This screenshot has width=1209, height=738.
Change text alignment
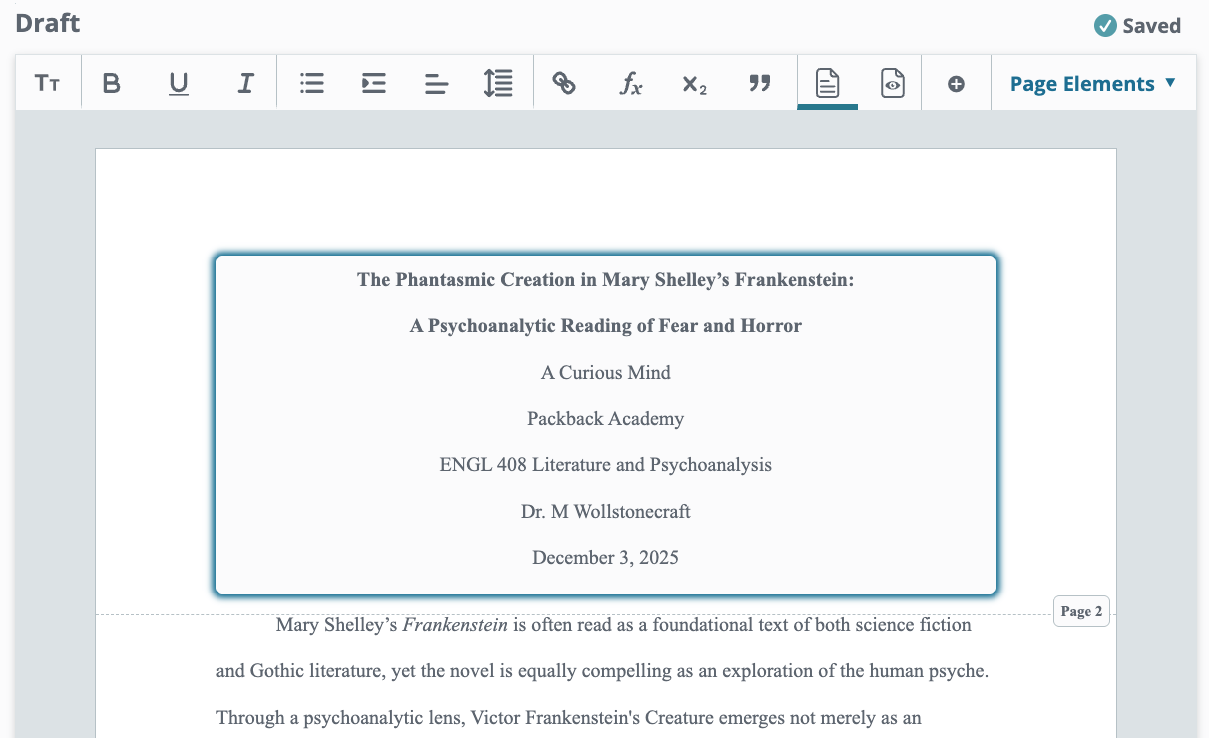(436, 83)
